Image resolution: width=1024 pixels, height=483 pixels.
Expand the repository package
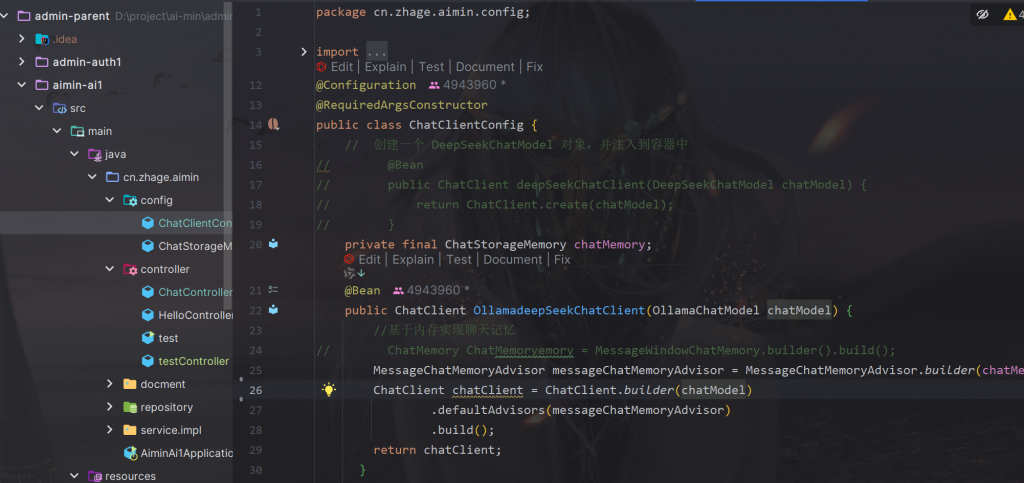[x=111, y=407]
